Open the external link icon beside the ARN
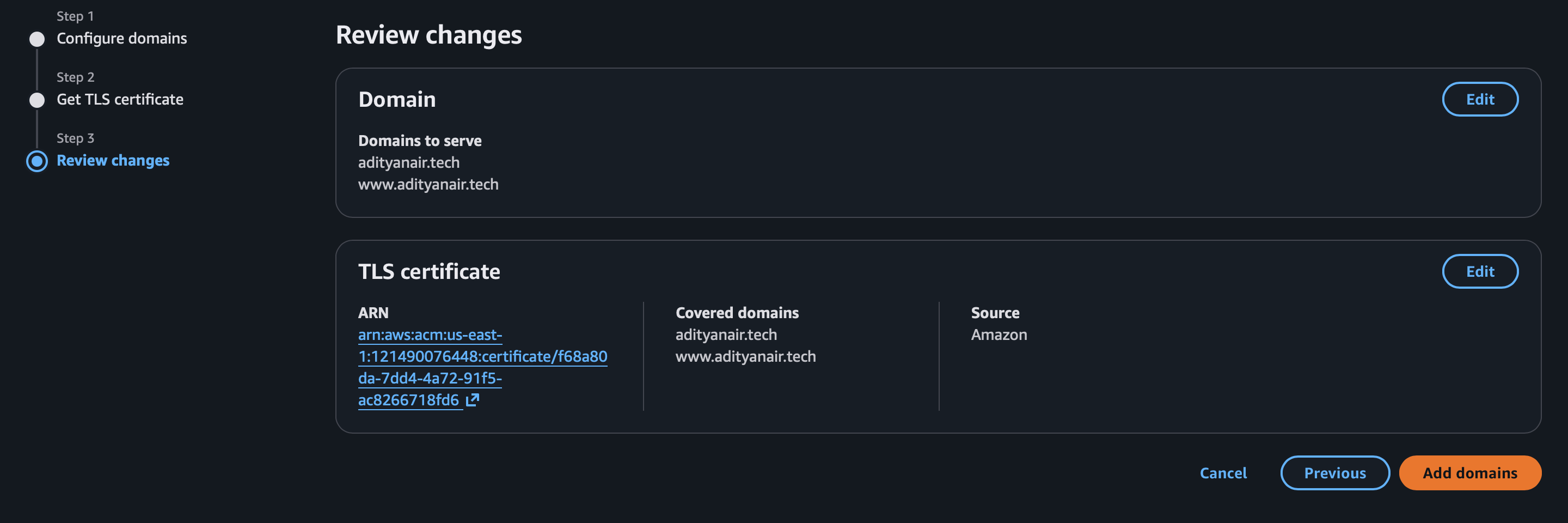This screenshot has height=523, width=1568. [473, 400]
